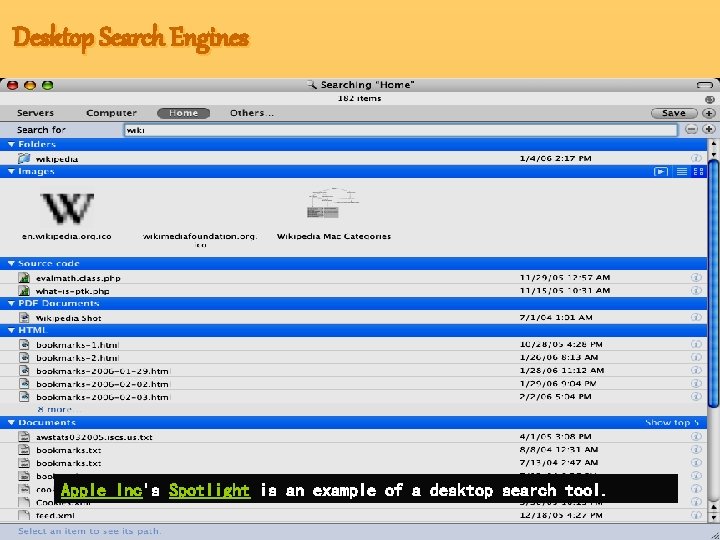Select evalmath.class.php file

coord(78,278)
